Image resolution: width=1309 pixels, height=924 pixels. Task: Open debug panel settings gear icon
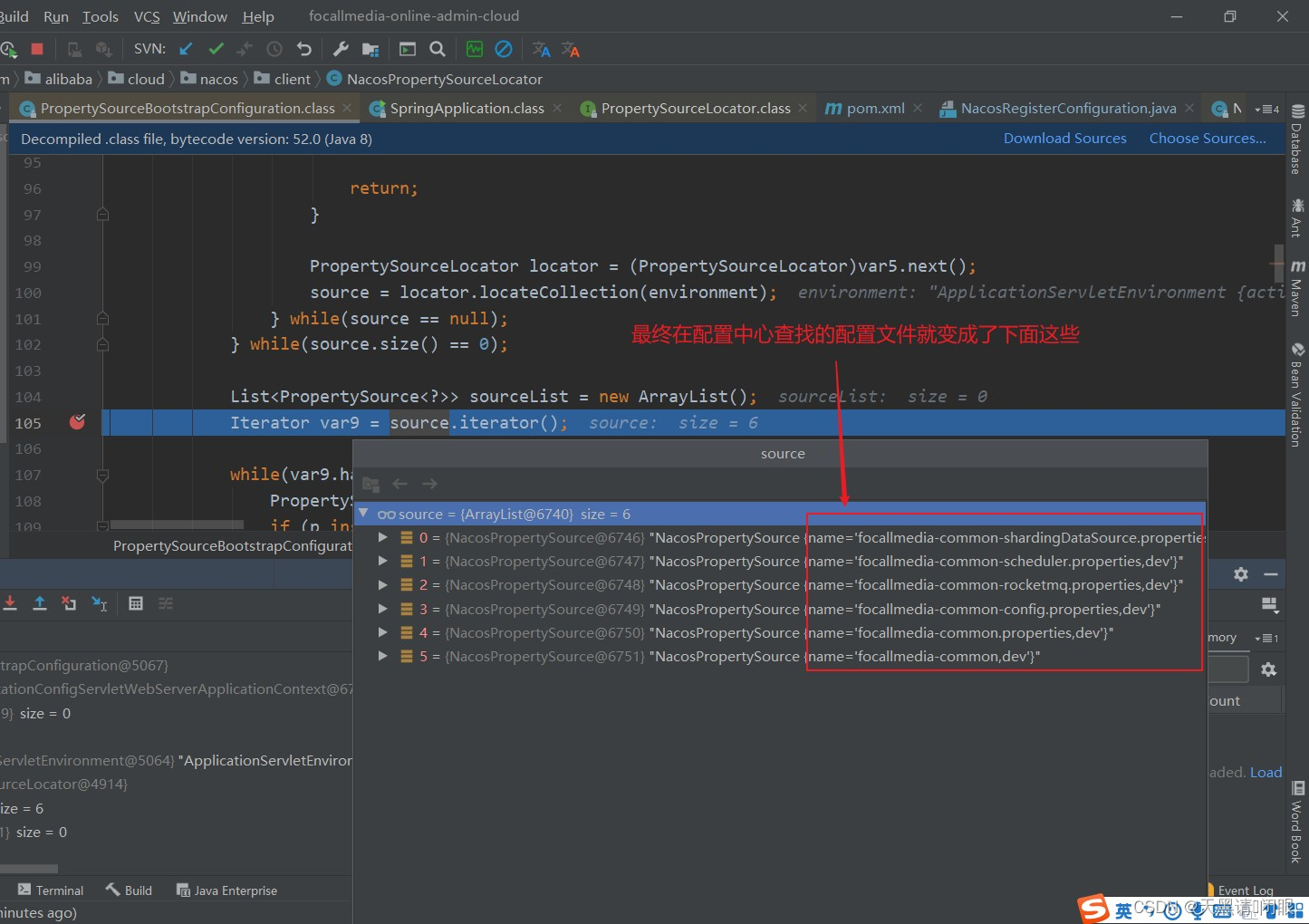coord(1241,574)
